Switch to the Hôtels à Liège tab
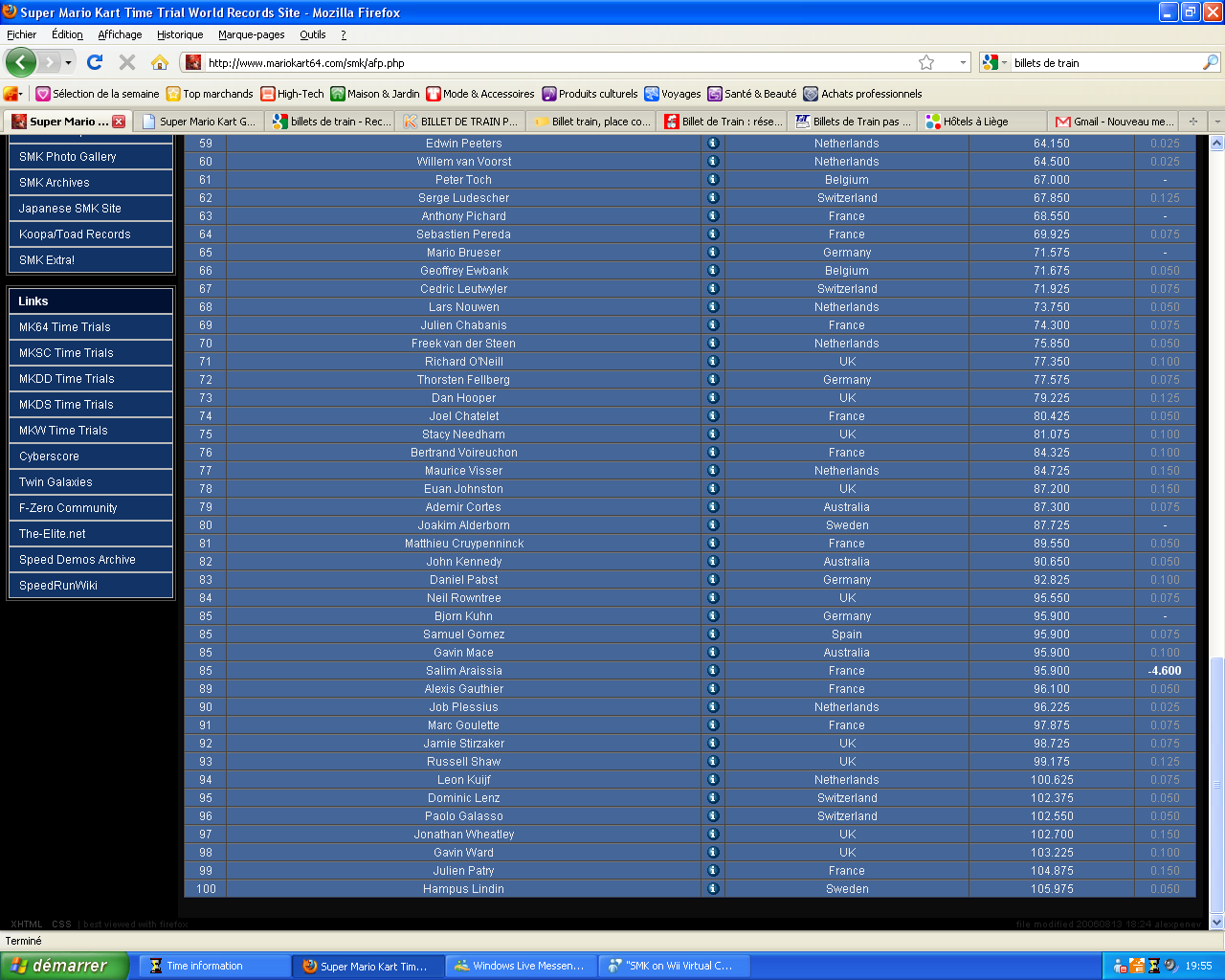The width and height of the screenshot is (1225, 980). tap(981, 122)
